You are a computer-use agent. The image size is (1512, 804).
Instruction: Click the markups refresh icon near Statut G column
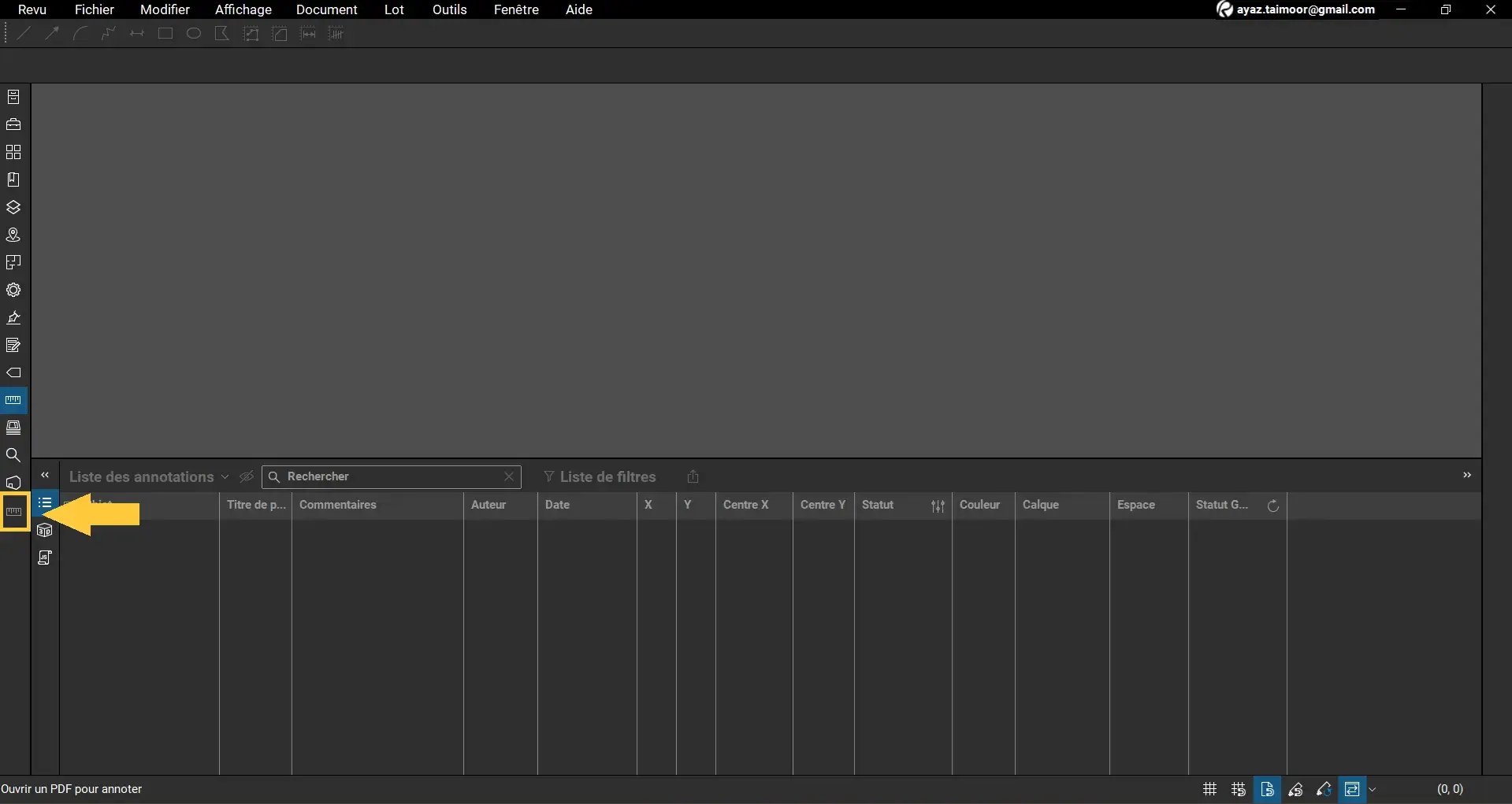click(1273, 506)
